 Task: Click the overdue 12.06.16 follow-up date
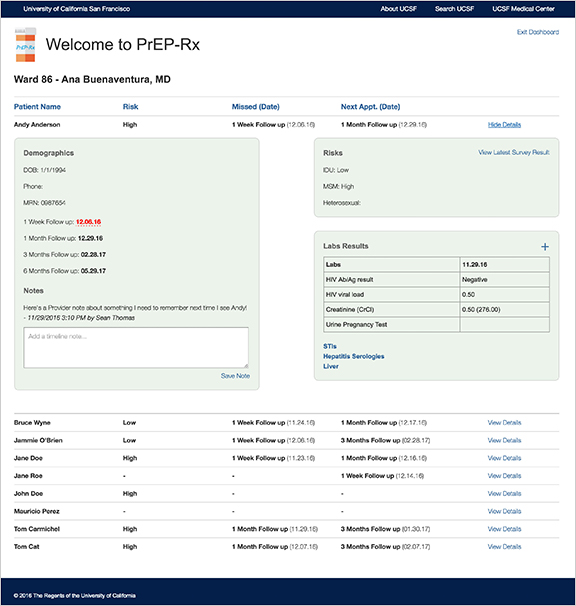coord(89,222)
